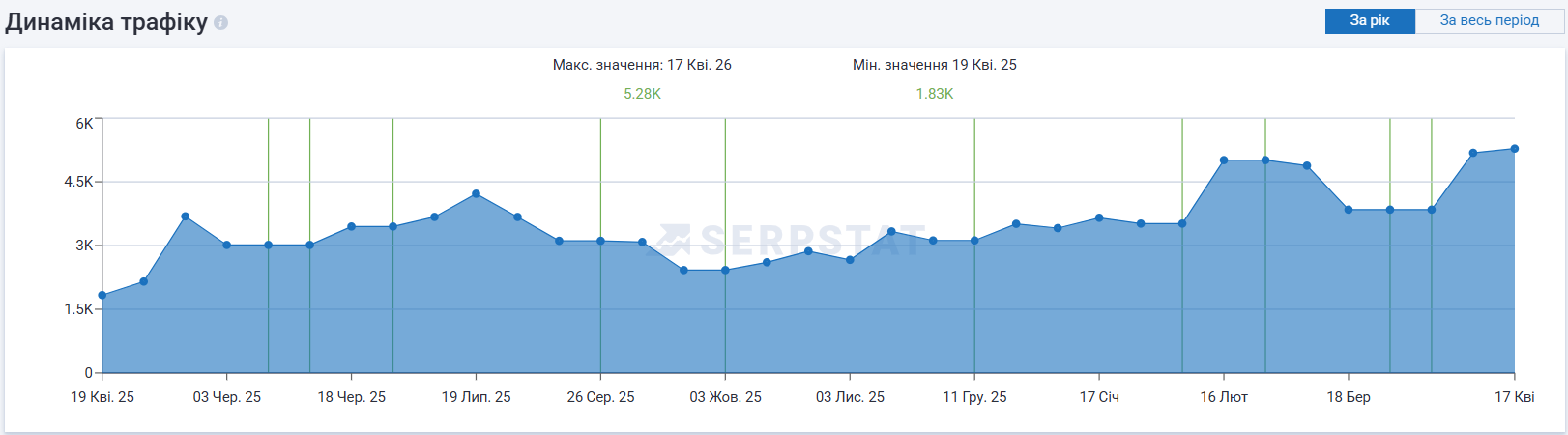Click the data point above 03 Лис. 25

coord(850,260)
